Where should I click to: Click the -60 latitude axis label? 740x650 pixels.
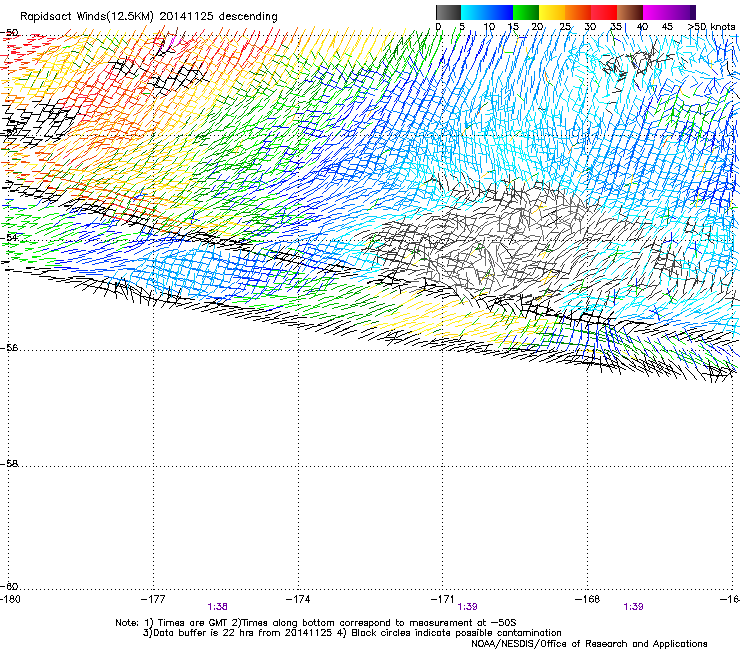pyautogui.click(x=9, y=586)
